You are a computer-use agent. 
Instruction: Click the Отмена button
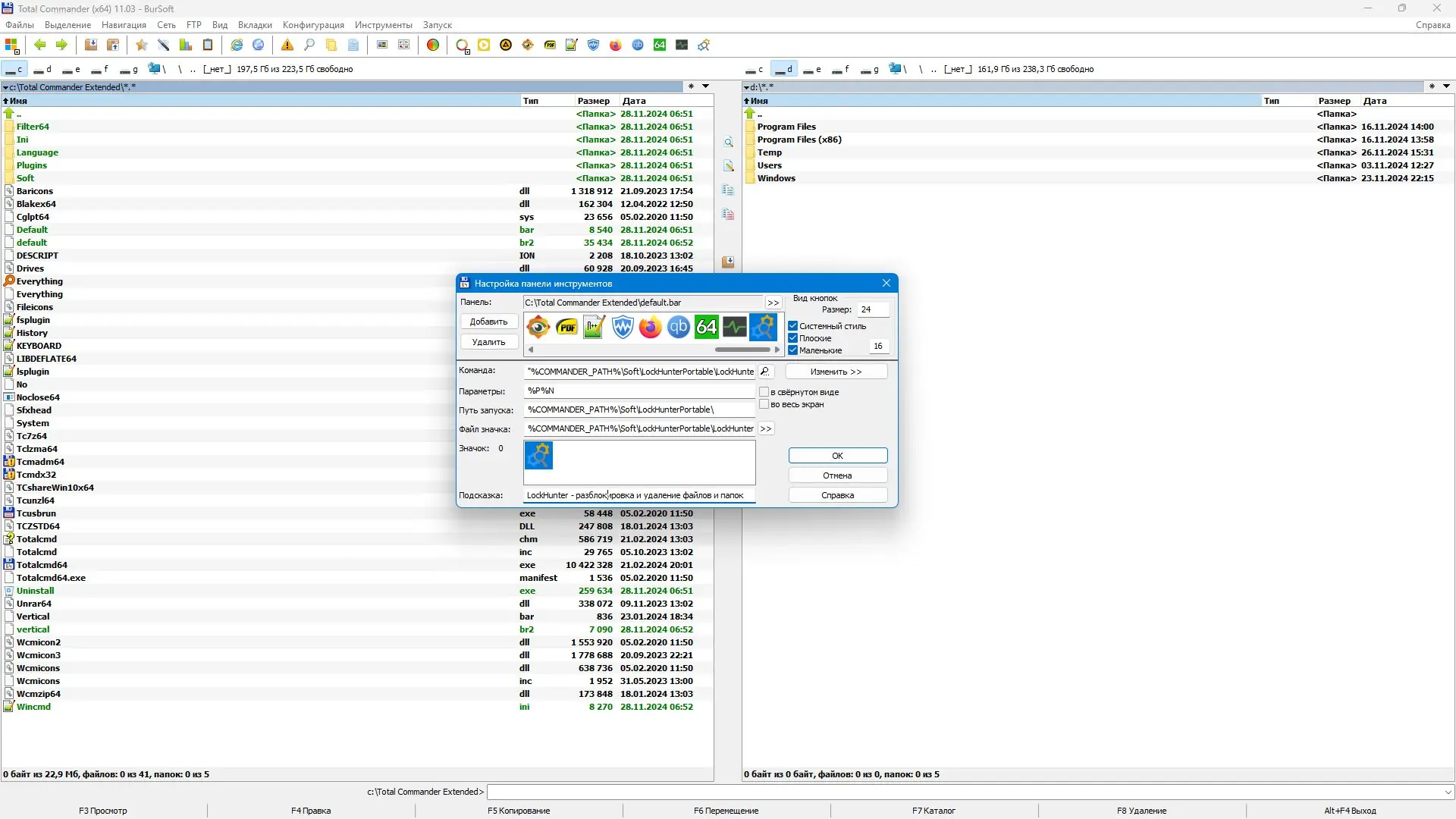[x=837, y=475]
